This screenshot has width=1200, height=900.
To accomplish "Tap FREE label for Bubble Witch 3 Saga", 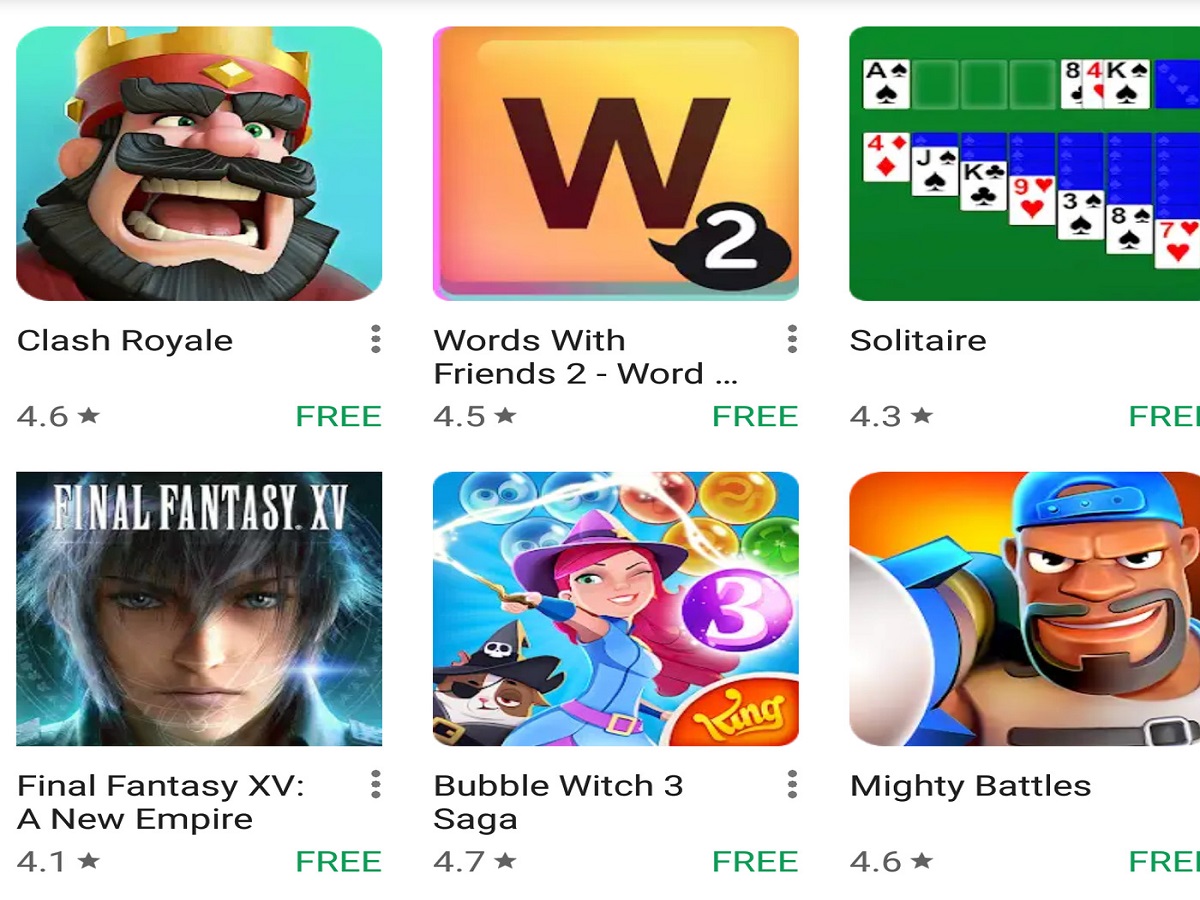I will (755, 862).
